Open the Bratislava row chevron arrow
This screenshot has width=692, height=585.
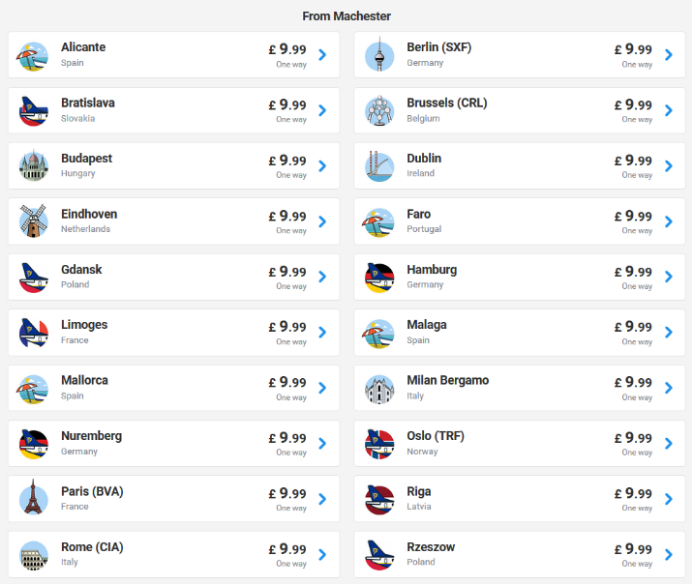[x=323, y=110]
